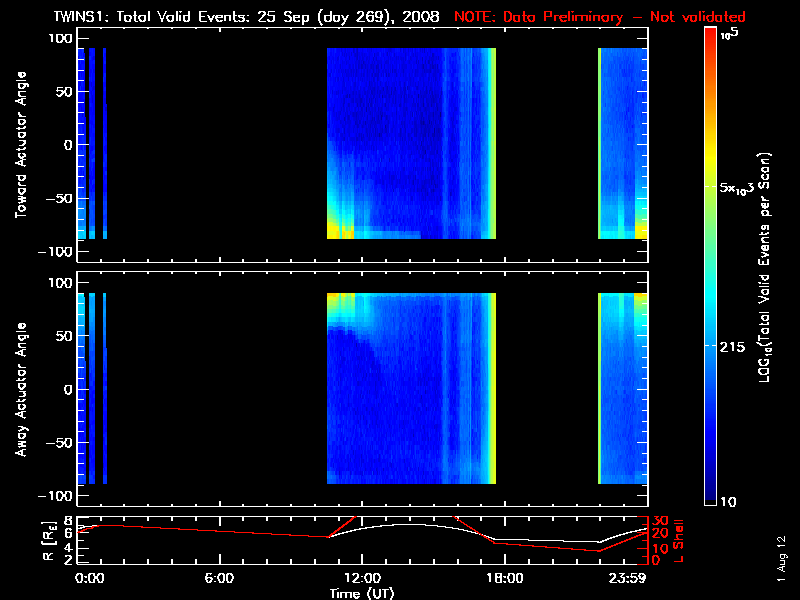Click the "18:00" time tick label
The image size is (800, 600).
pyautogui.click(x=504, y=577)
